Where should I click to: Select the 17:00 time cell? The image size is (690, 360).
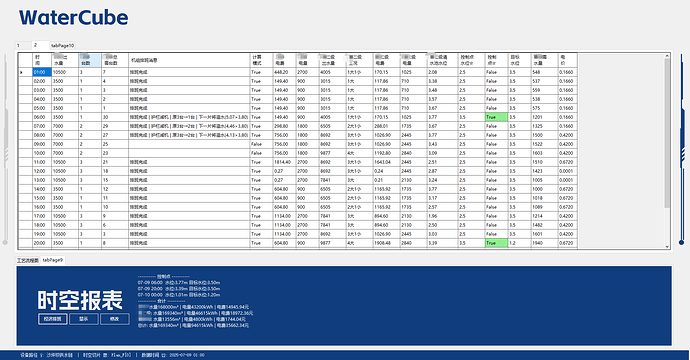pyautogui.click(x=42, y=216)
